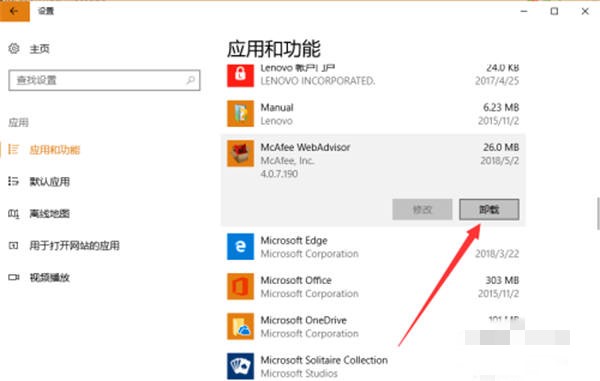Select the 默认应用 sidebar icon

(x=13, y=181)
